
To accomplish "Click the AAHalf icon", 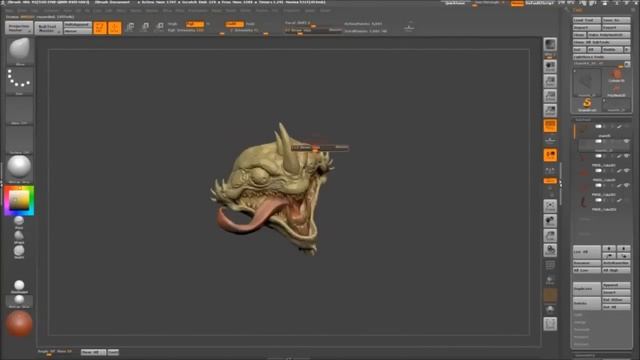I will click(x=550, y=110).
